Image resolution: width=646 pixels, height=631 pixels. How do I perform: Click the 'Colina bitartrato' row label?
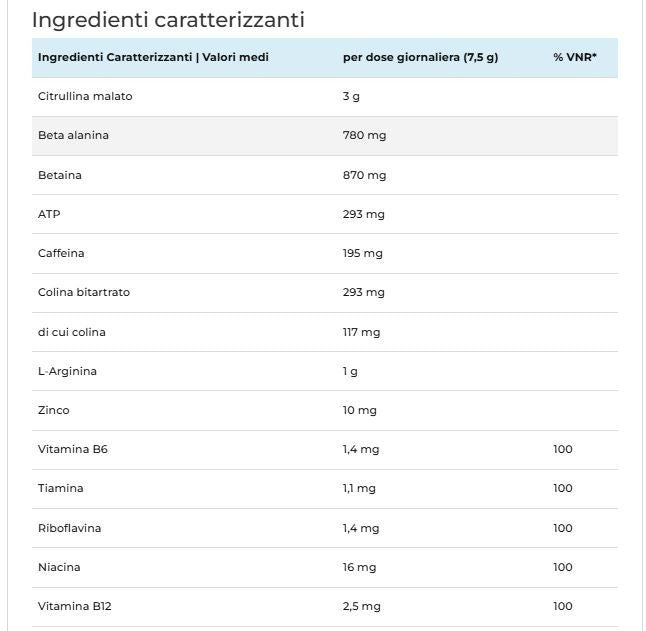coord(84,292)
